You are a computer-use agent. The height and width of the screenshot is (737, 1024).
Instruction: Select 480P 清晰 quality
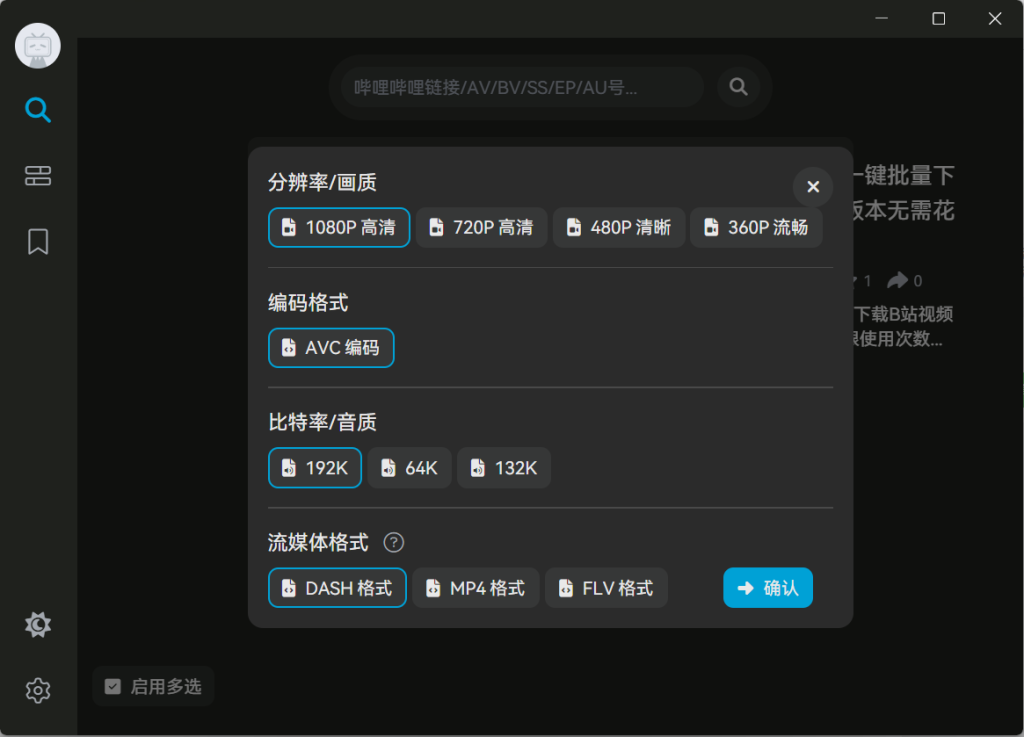[x=618, y=227]
